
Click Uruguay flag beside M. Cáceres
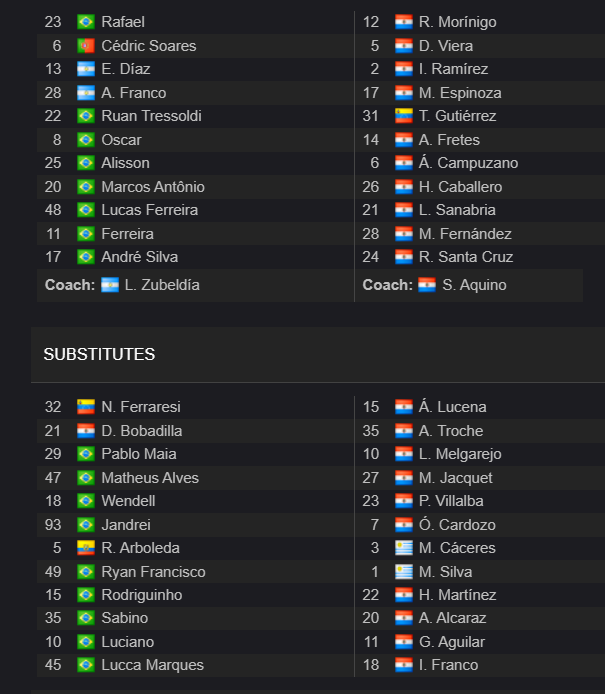point(404,548)
